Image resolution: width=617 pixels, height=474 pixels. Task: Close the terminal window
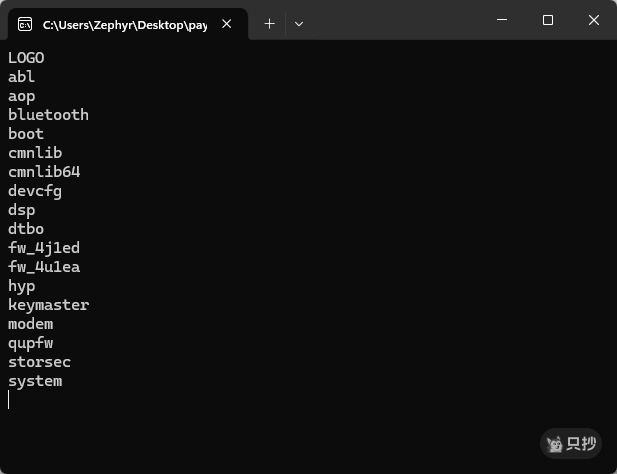(594, 20)
